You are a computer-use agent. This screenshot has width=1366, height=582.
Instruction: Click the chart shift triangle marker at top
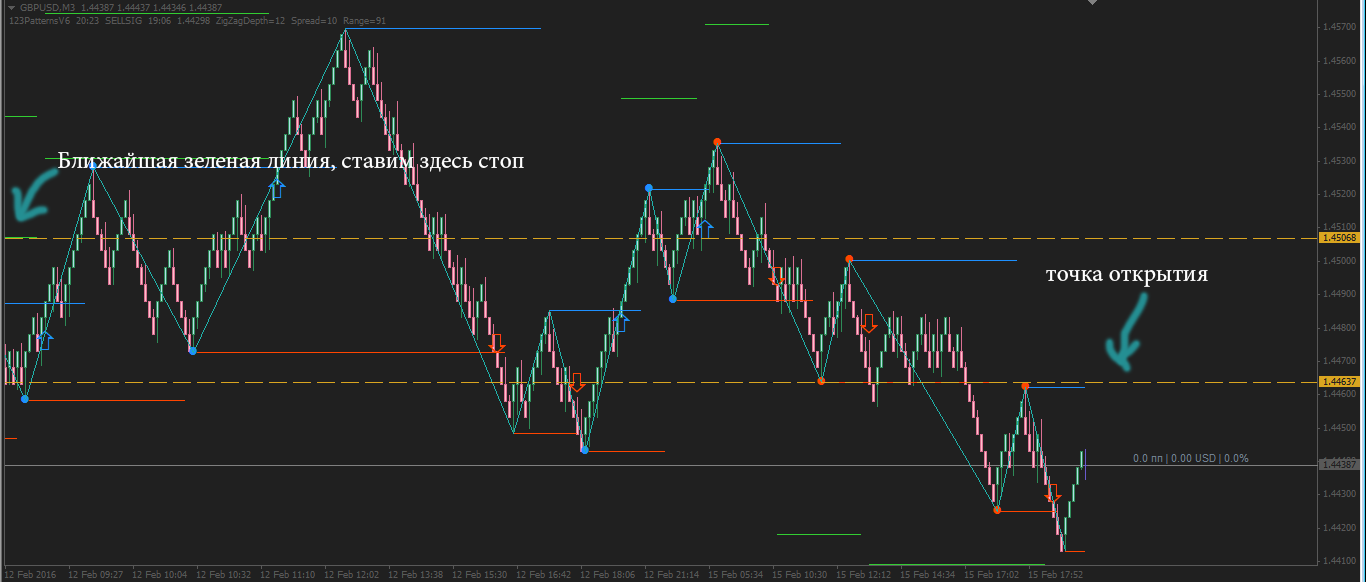pyautogui.click(x=1091, y=3)
